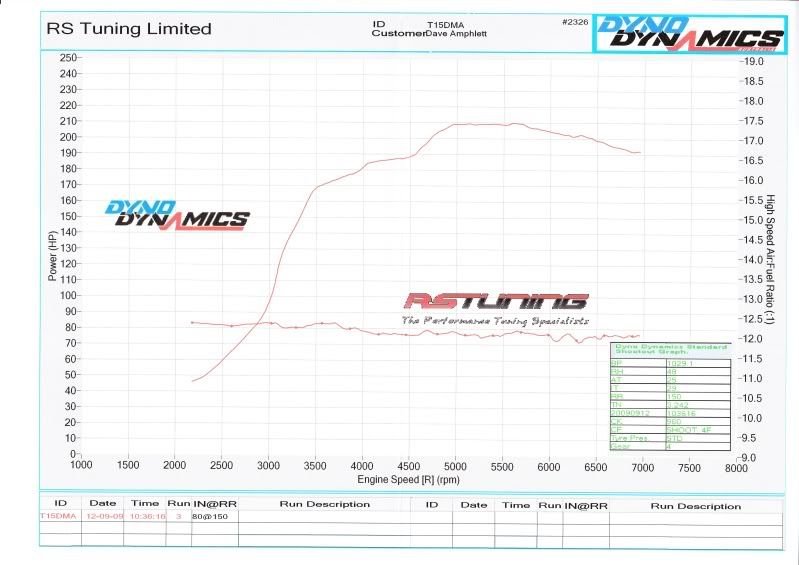Click the Dyno Dynamics logo in header
The width and height of the screenshot is (799, 565).
point(689,32)
